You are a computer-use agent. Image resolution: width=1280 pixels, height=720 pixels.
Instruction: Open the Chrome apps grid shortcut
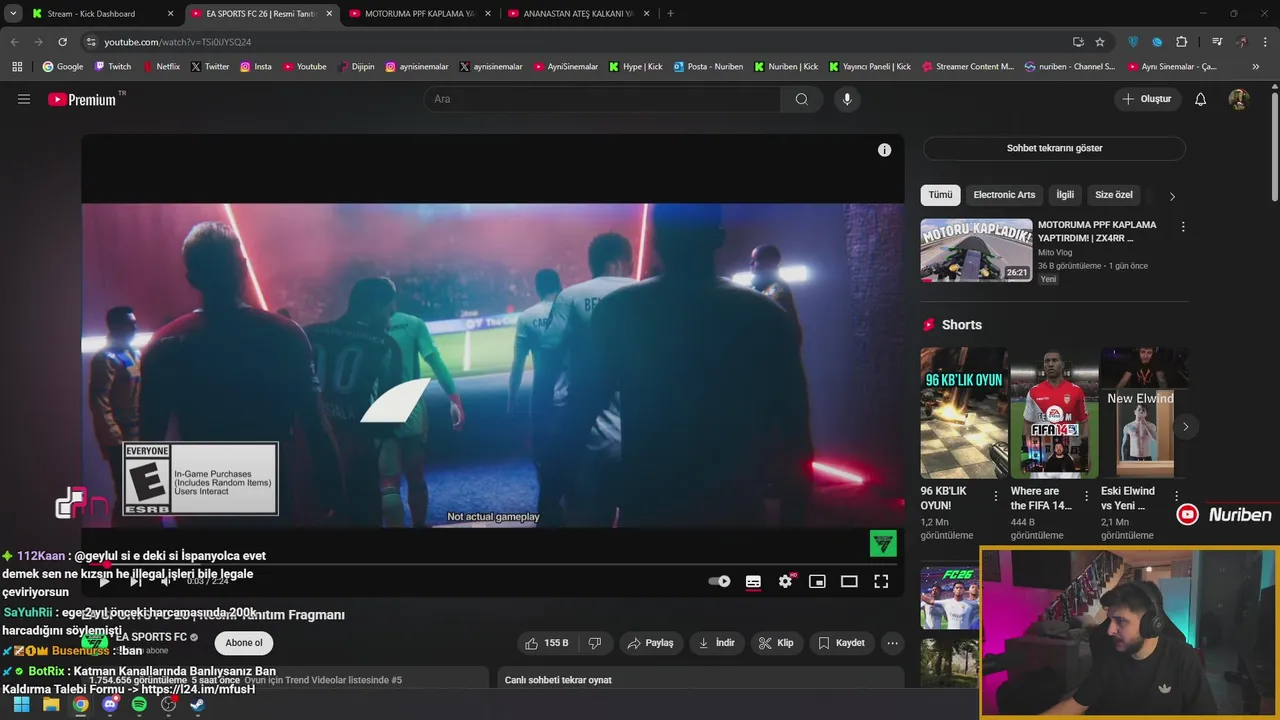click(17, 67)
